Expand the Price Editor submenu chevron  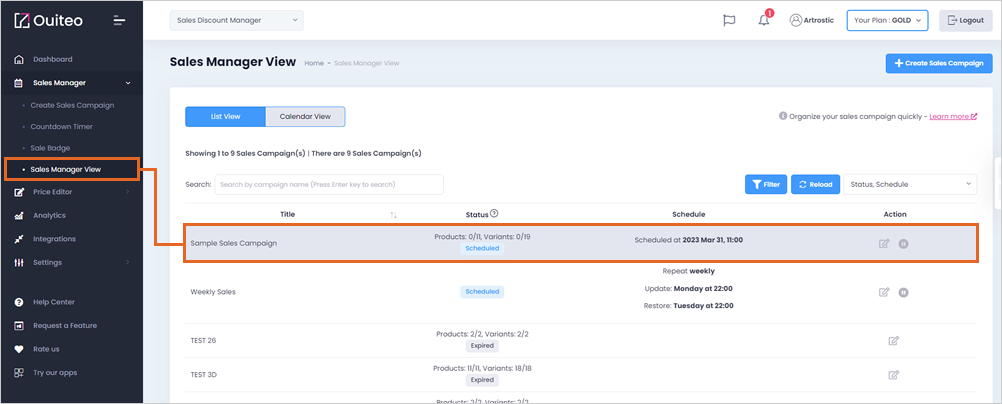pos(128,192)
